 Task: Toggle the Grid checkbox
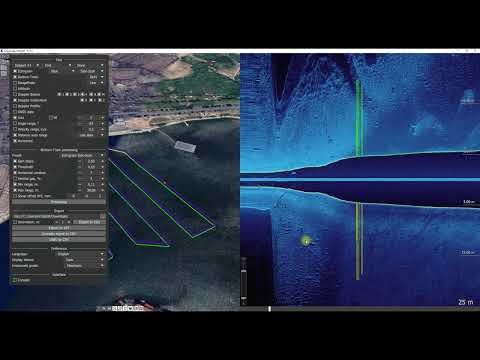(15, 118)
